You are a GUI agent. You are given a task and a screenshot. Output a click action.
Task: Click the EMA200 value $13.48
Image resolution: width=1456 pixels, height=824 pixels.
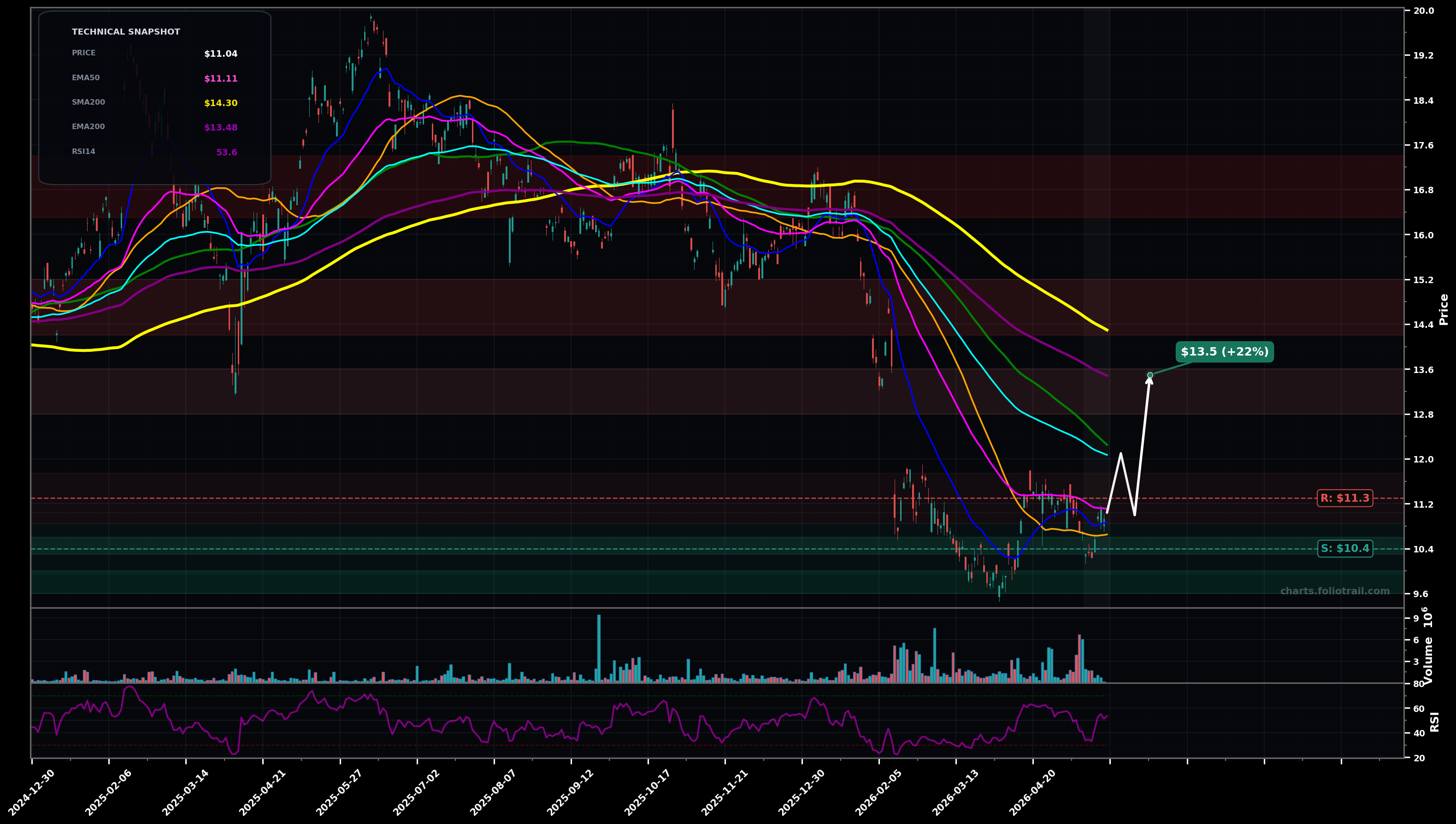pyautogui.click(x=221, y=128)
